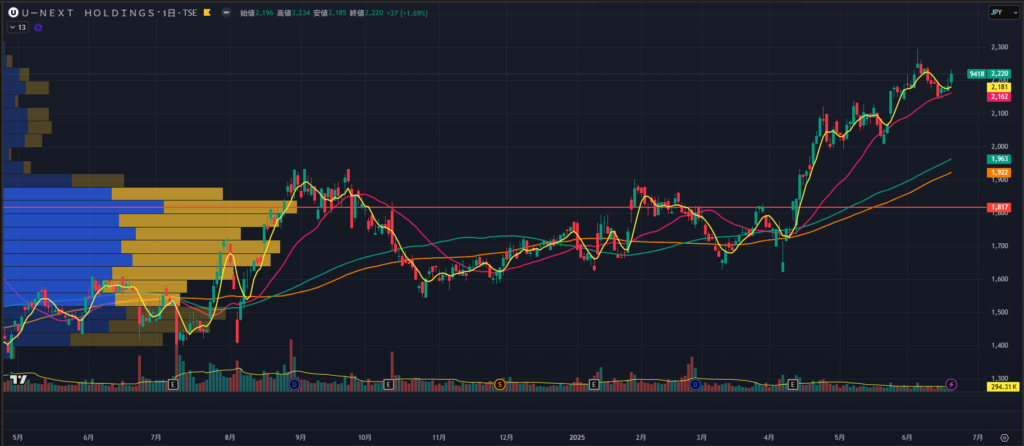Click the purple indicator loading icon

point(38,27)
